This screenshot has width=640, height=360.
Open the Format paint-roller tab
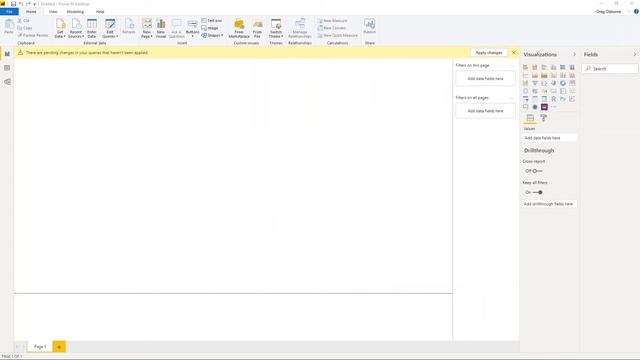click(x=544, y=118)
